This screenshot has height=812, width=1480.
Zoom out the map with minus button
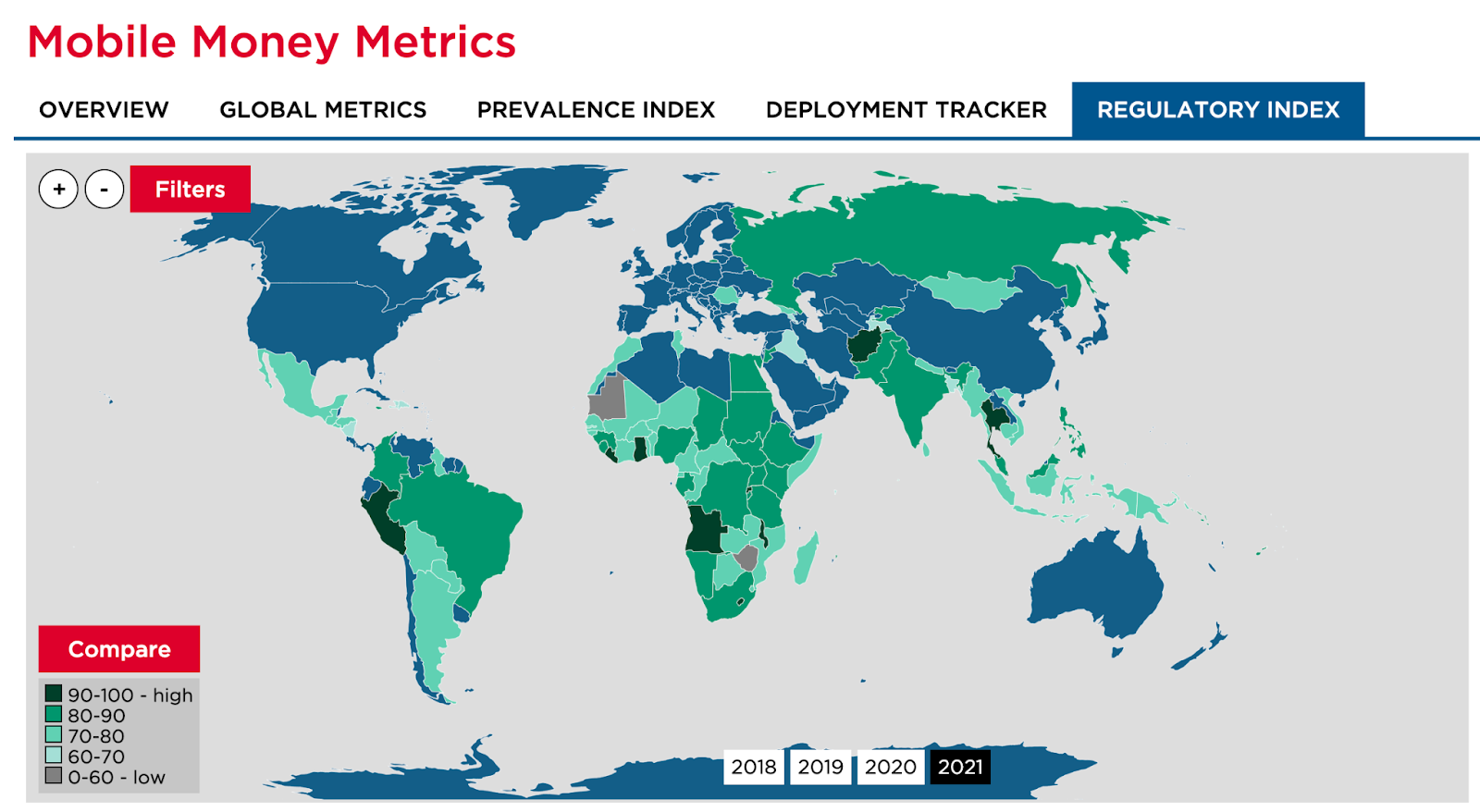[x=105, y=190]
